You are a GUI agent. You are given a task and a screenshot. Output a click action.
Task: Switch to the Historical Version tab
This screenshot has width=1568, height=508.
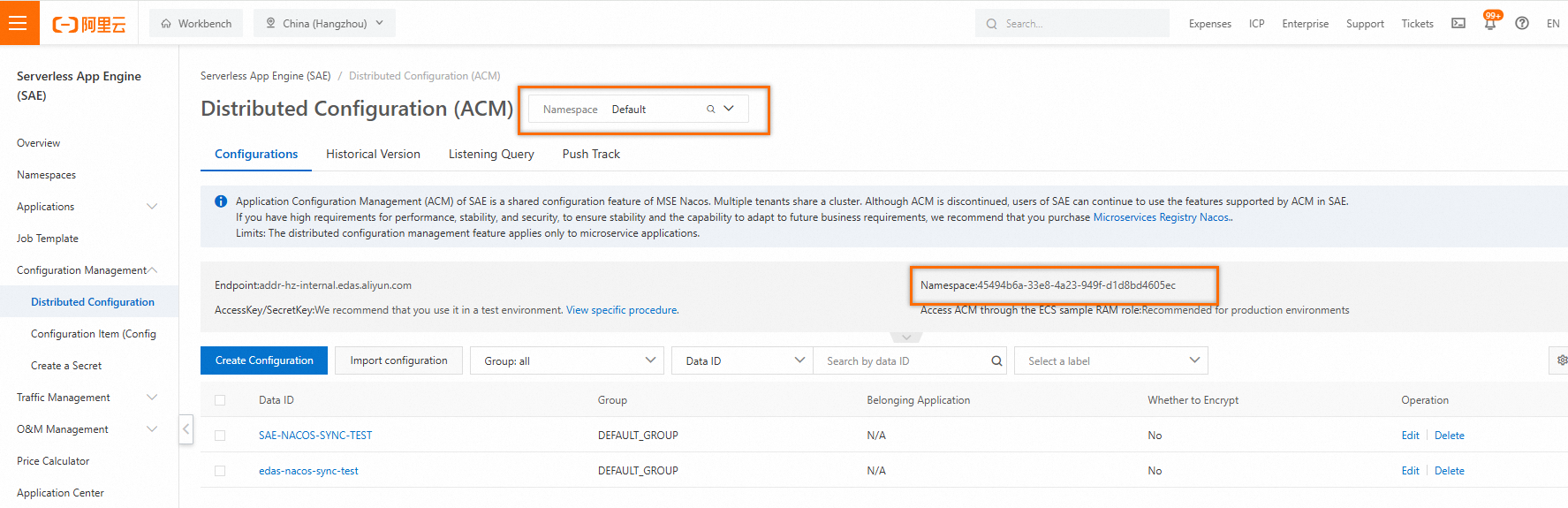(x=373, y=155)
